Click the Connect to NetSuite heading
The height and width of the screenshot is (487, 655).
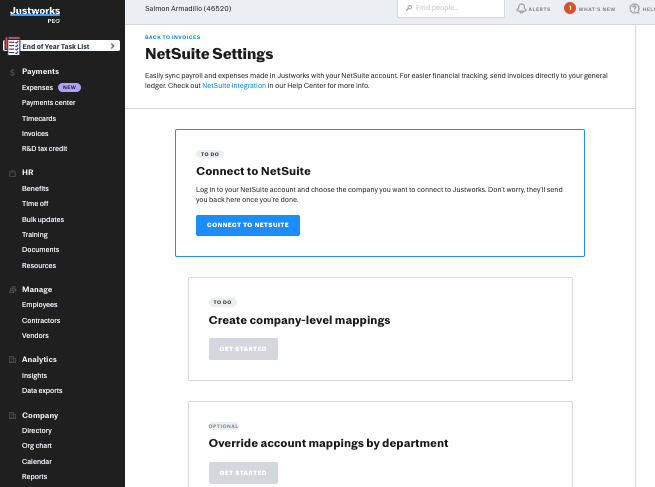(x=253, y=171)
